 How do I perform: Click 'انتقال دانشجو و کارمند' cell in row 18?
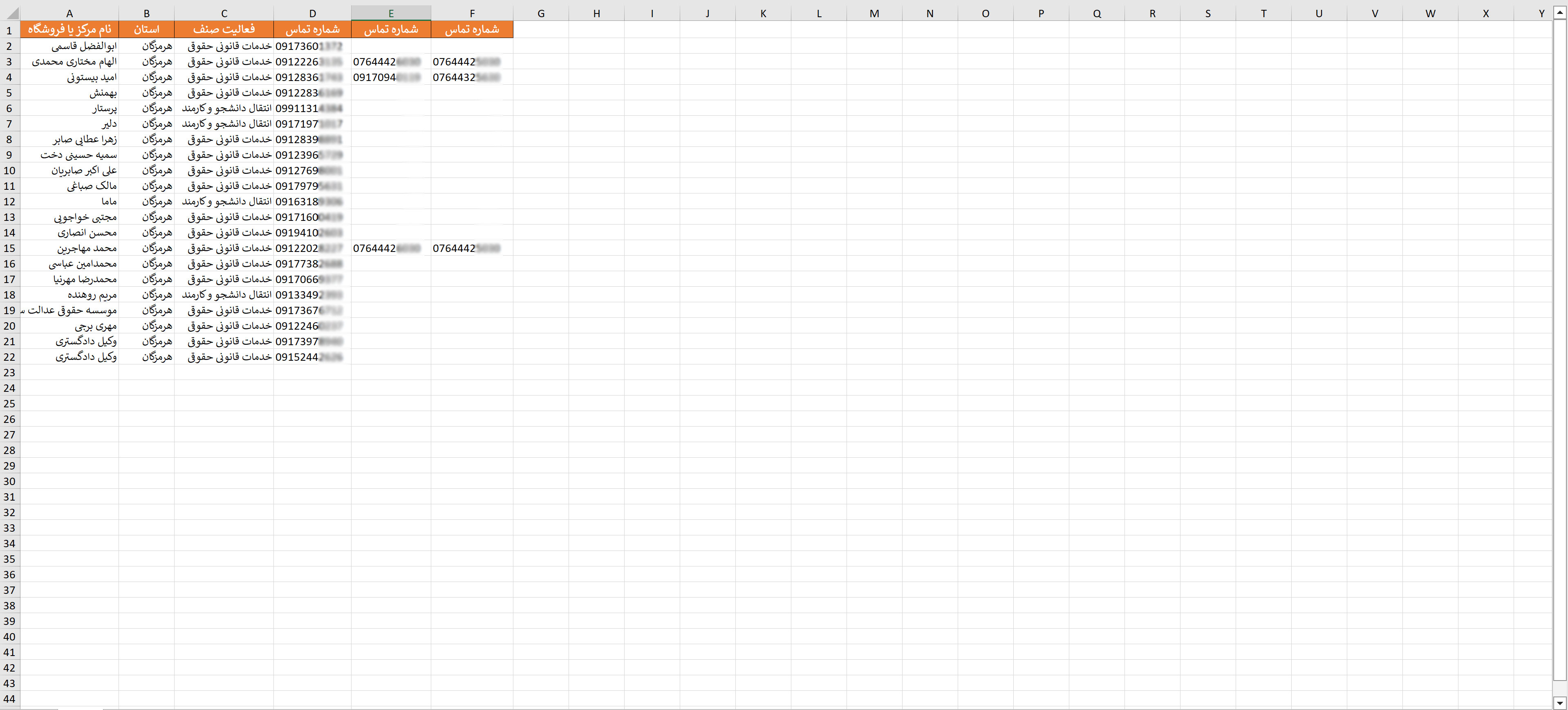pyautogui.click(x=224, y=295)
